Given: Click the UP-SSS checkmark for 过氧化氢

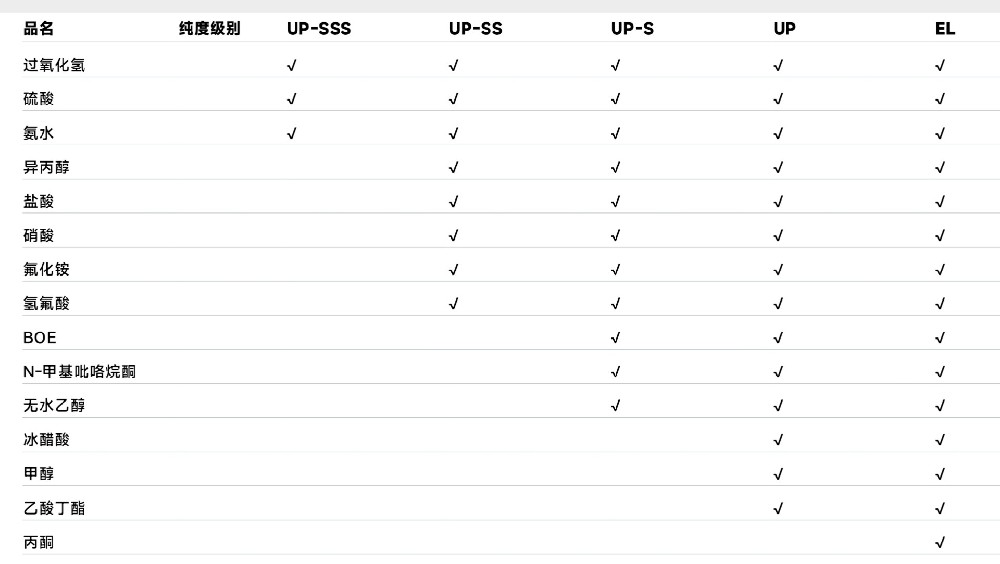Looking at the screenshot, I should (x=291, y=66).
